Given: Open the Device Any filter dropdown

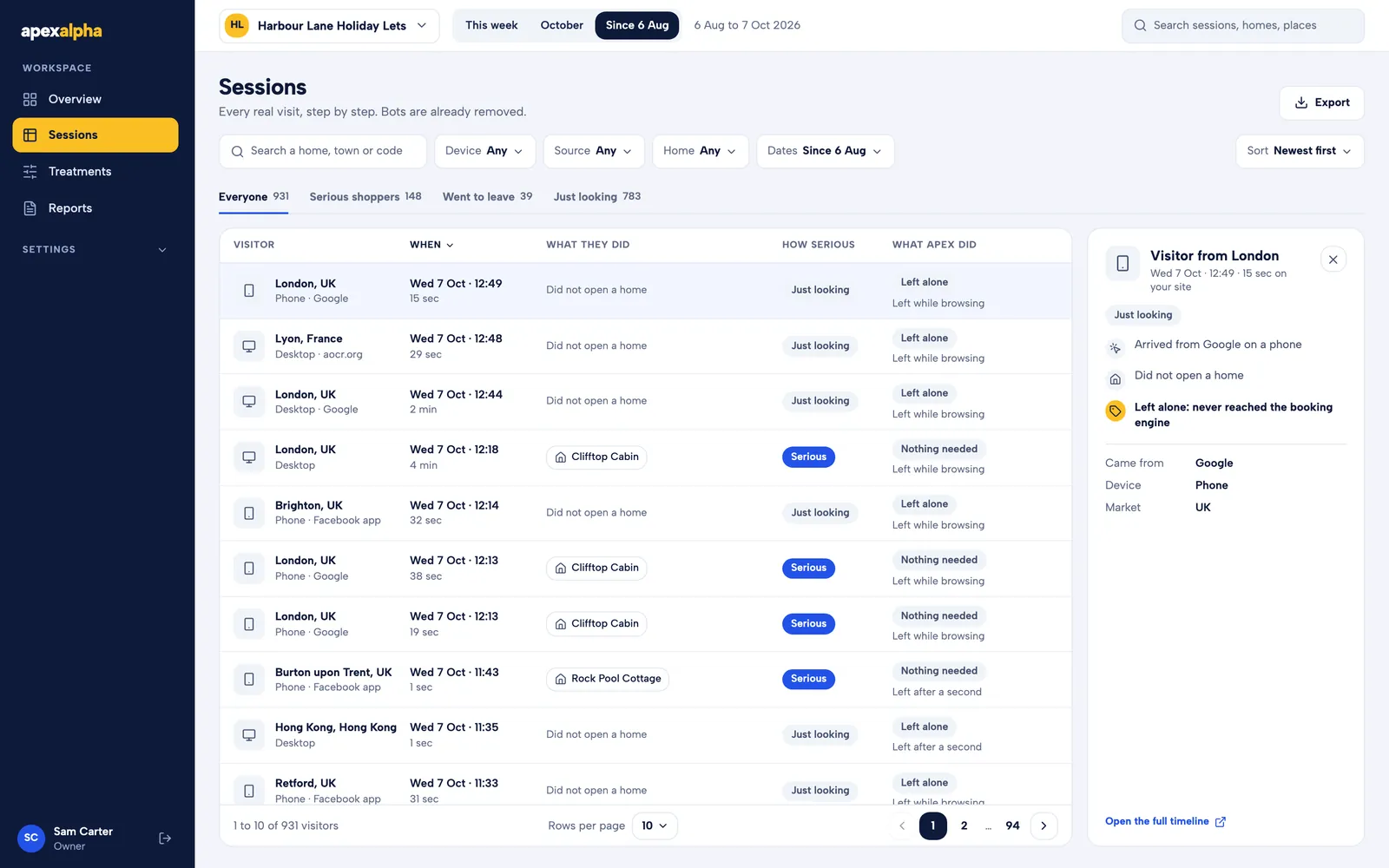Looking at the screenshot, I should [x=484, y=151].
